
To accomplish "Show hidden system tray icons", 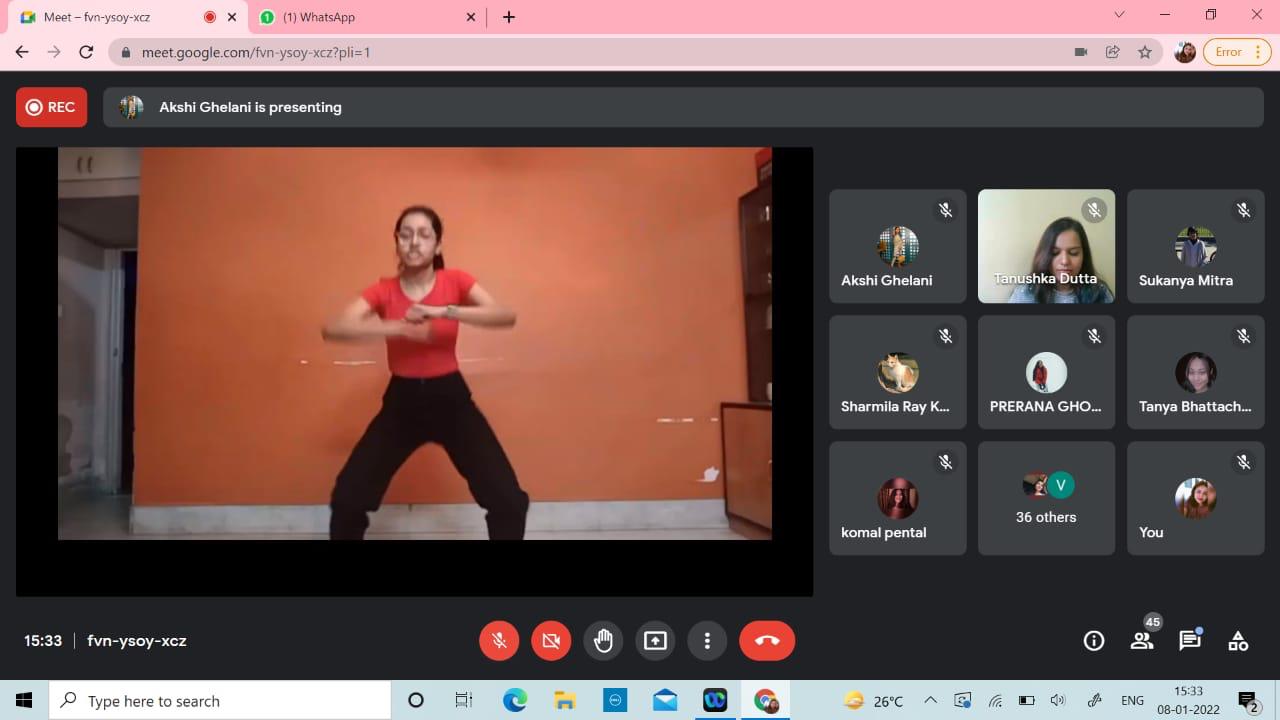I will pyautogui.click(x=930, y=701).
